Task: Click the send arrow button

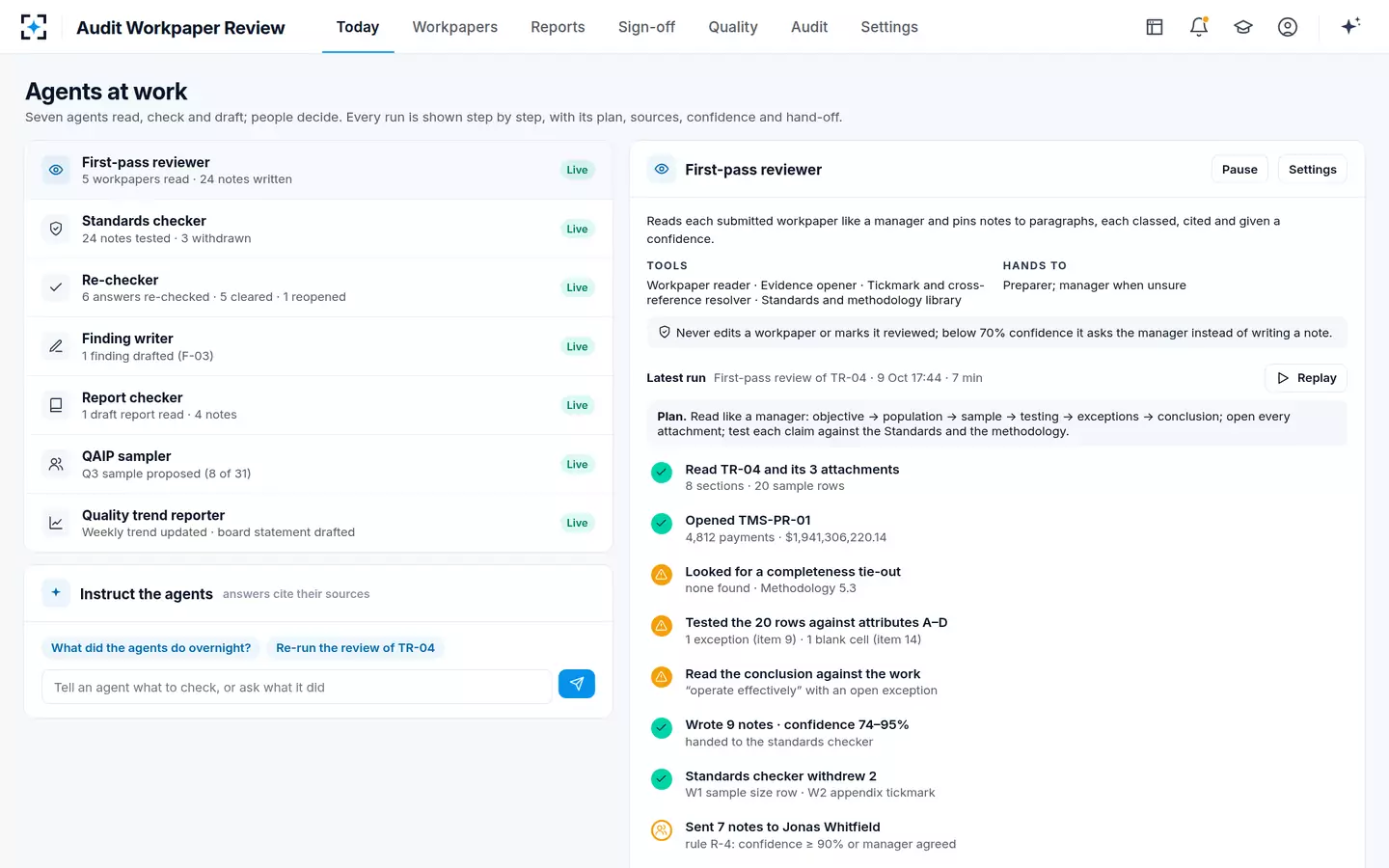Action: (x=577, y=684)
